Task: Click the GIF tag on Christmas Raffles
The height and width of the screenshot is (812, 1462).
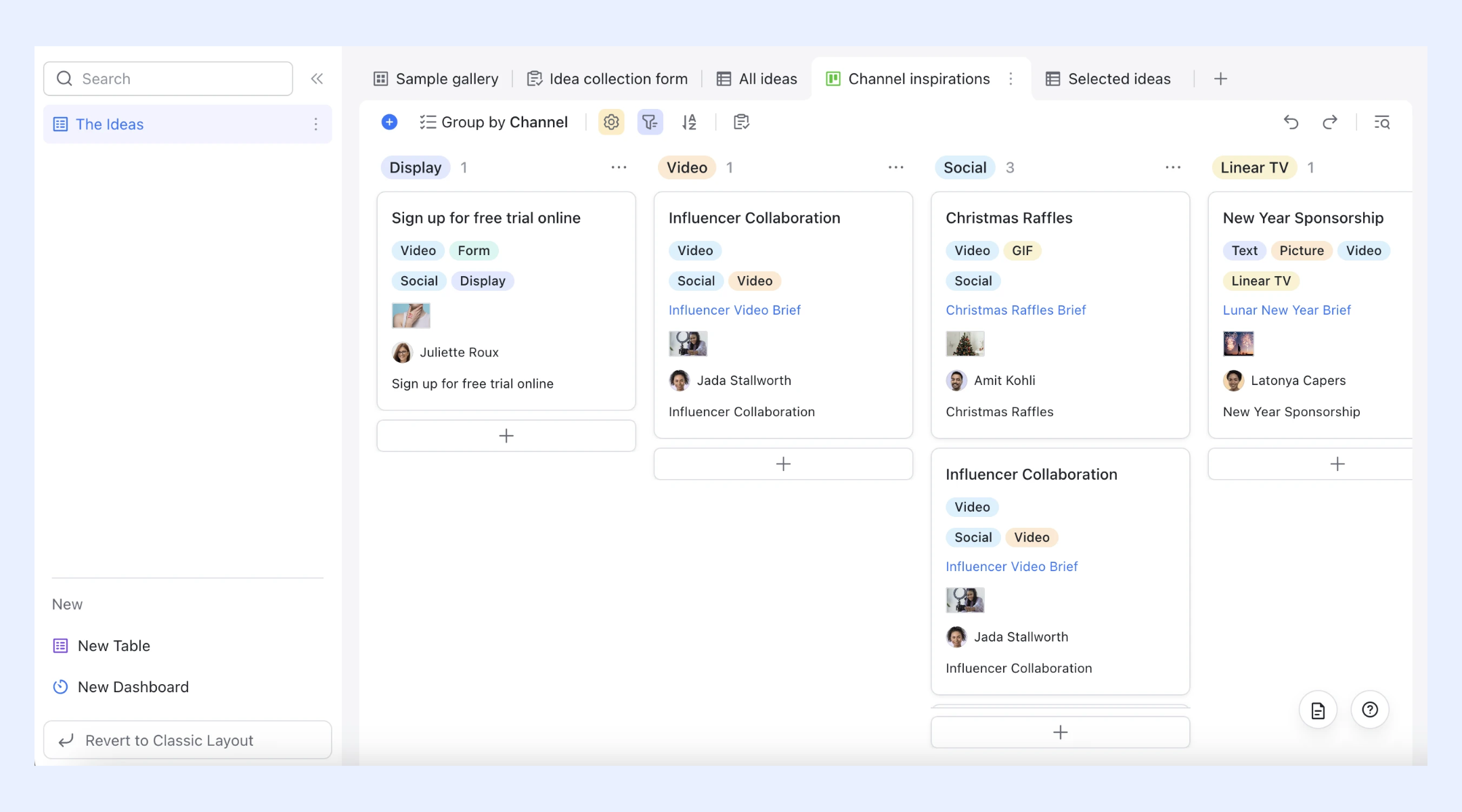Action: point(1022,250)
